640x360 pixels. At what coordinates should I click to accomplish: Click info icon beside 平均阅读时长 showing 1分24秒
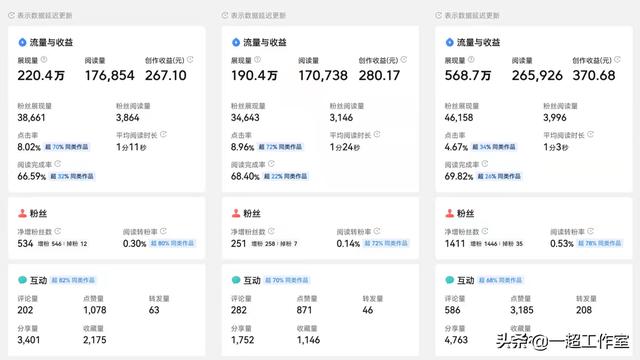pos(377,134)
